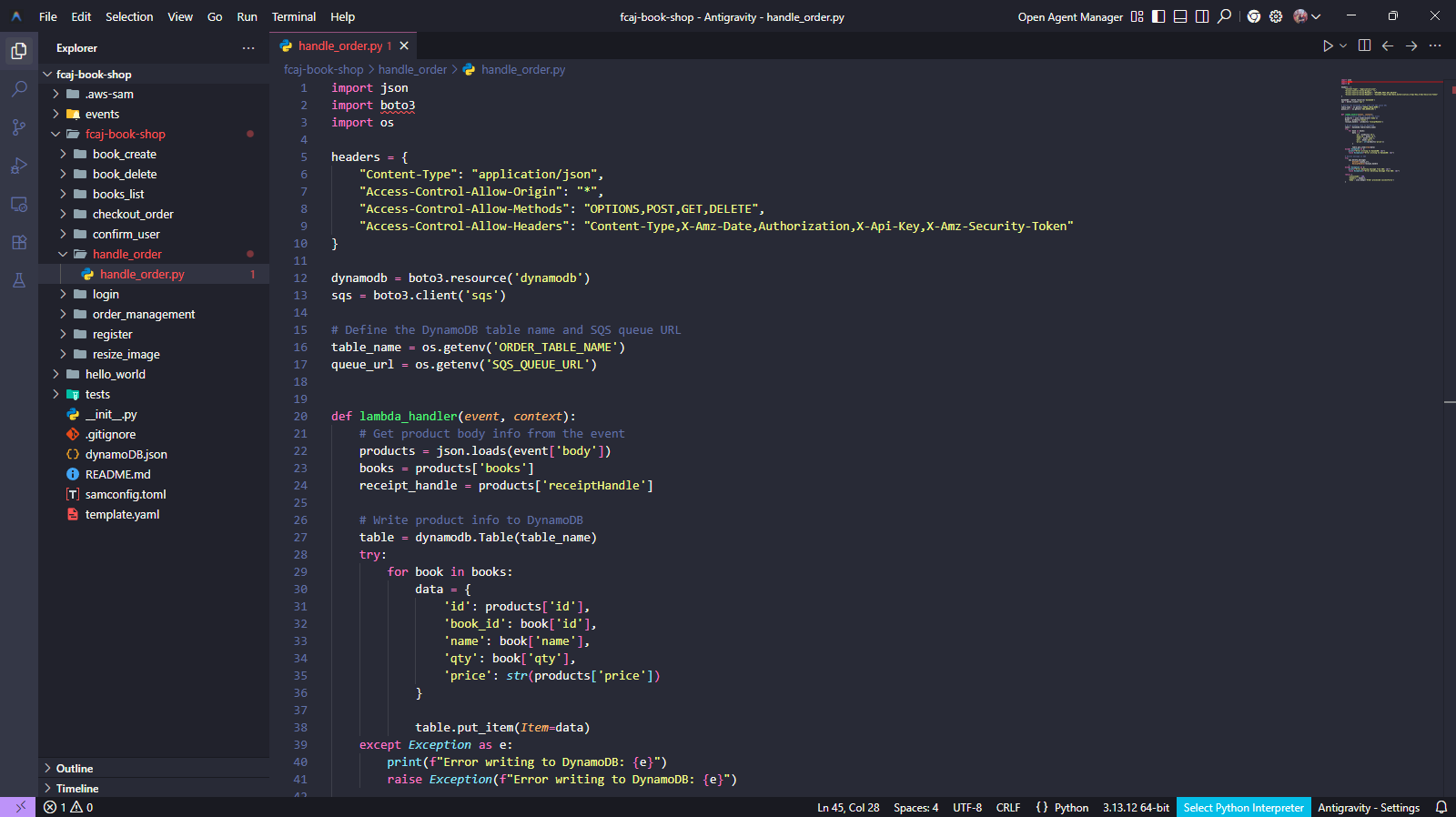Open the Extensions view
This screenshot has height=817, width=1456.
click(19, 242)
